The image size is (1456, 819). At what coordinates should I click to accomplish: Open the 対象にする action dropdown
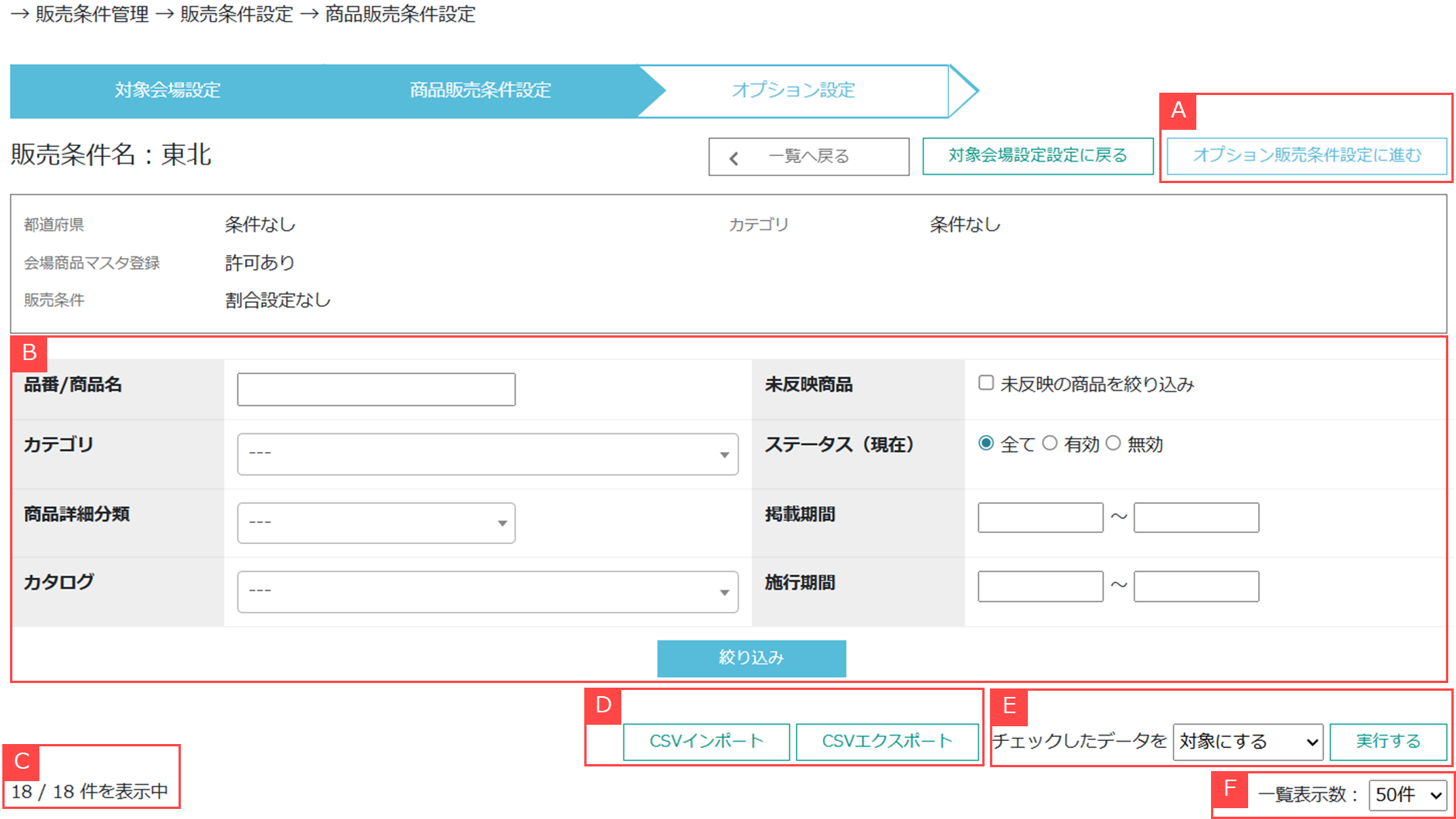(x=1247, y=742)
